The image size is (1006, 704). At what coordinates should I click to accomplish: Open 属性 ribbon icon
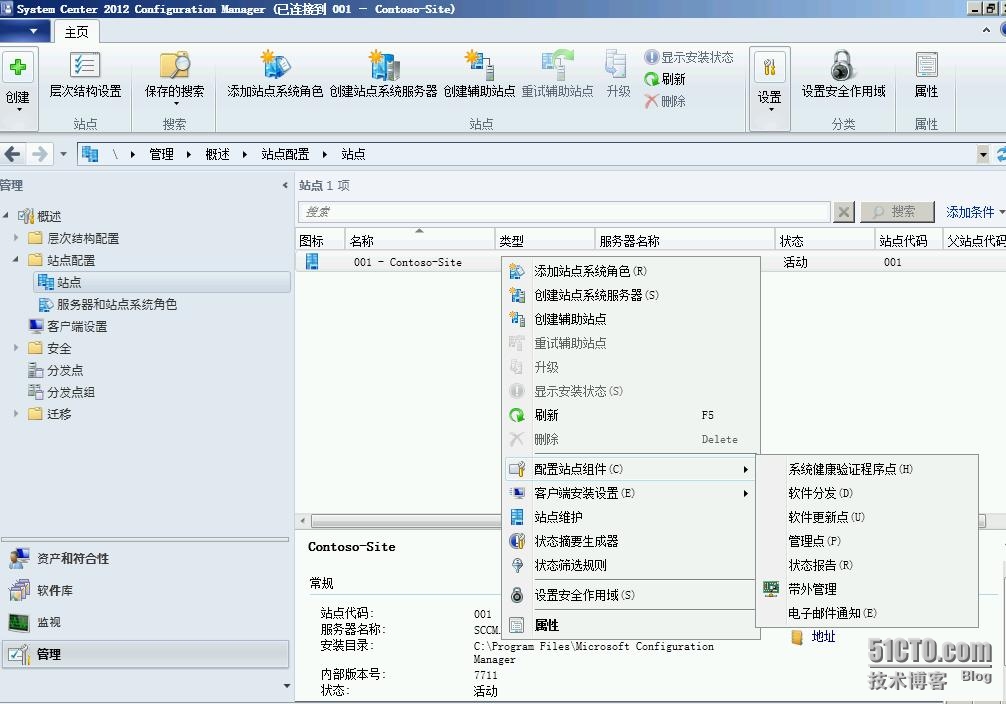click(926, 65)
